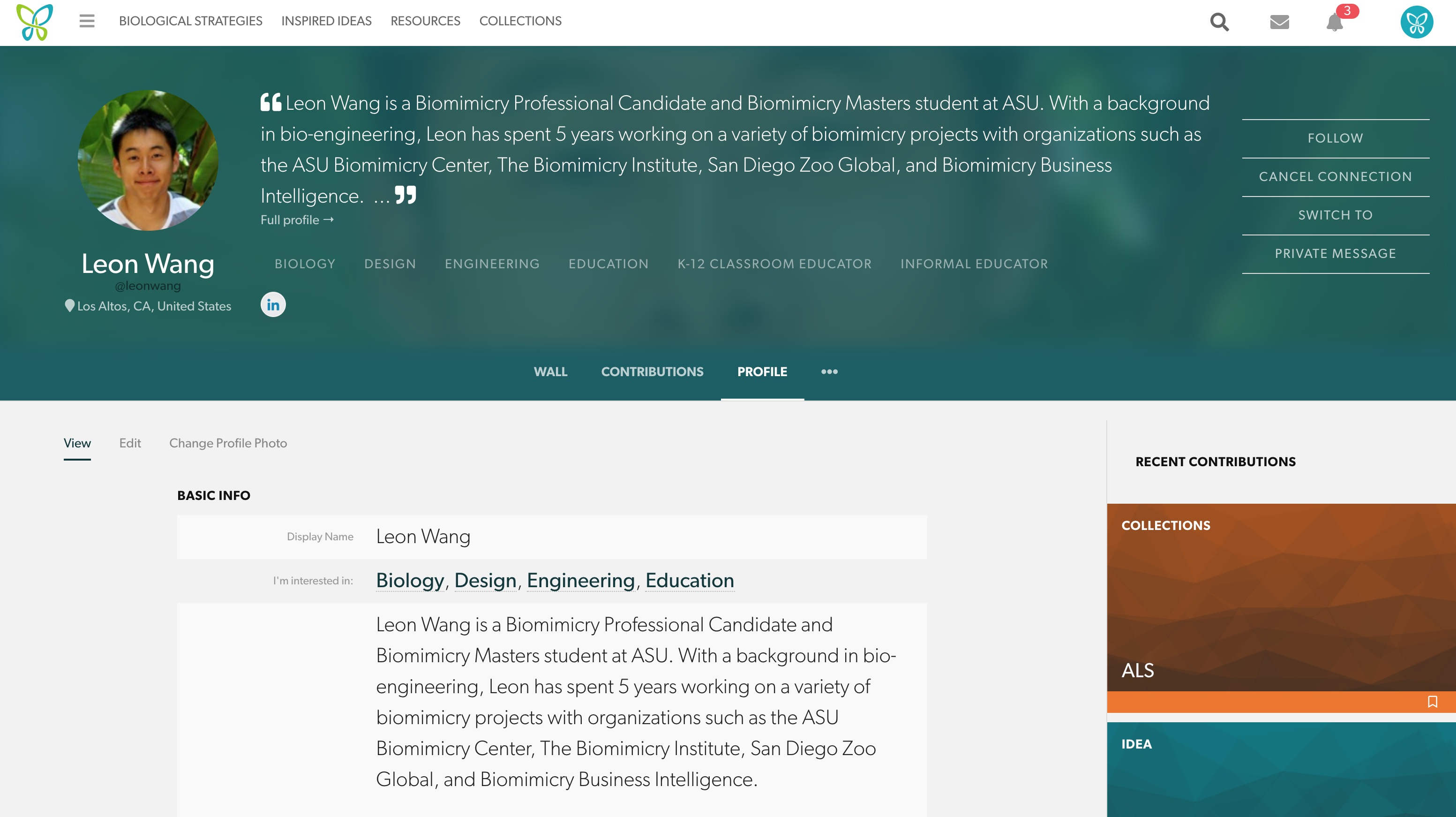
Task: Click the Leon Wang name heading
Action: click(148, 264)
